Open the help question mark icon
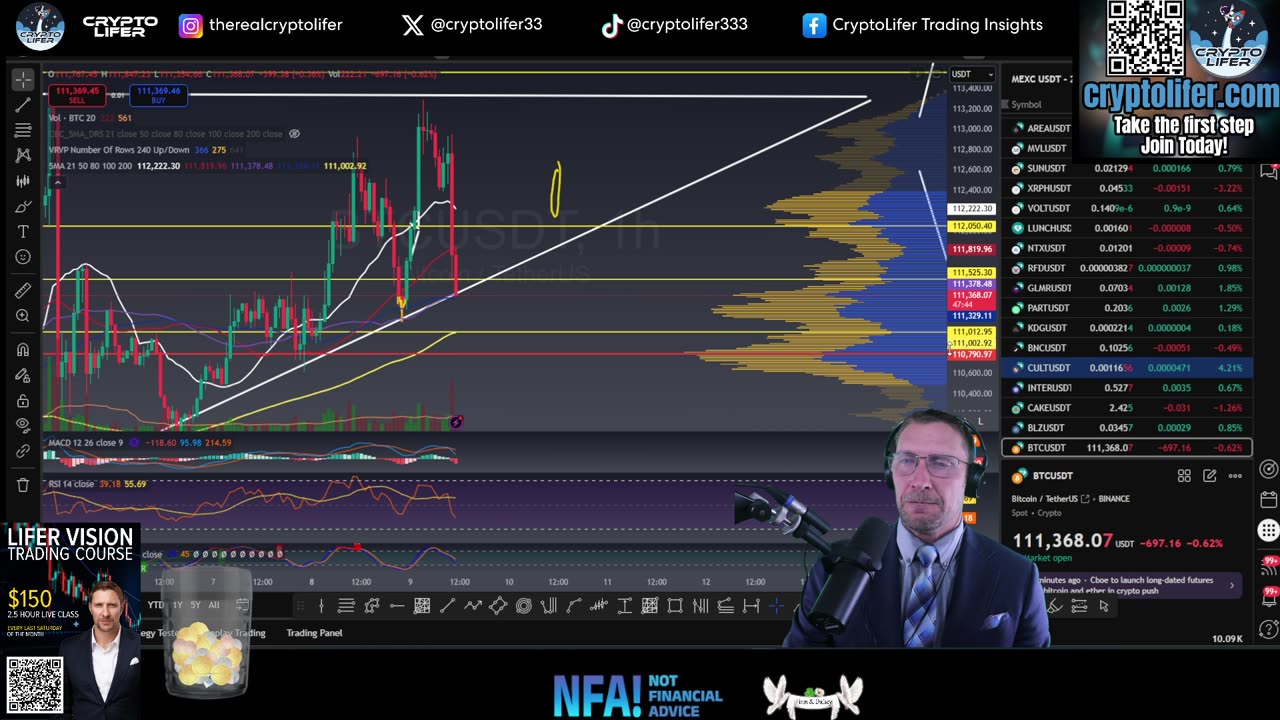The height and width of the screenshot is (720, 1280). (1268, 629)
